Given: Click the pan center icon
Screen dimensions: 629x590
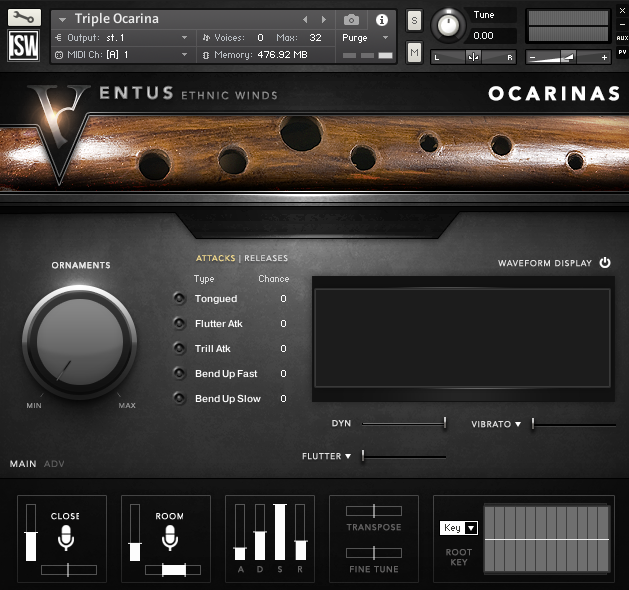Looking at the screenshot, I should pos(473,57).
